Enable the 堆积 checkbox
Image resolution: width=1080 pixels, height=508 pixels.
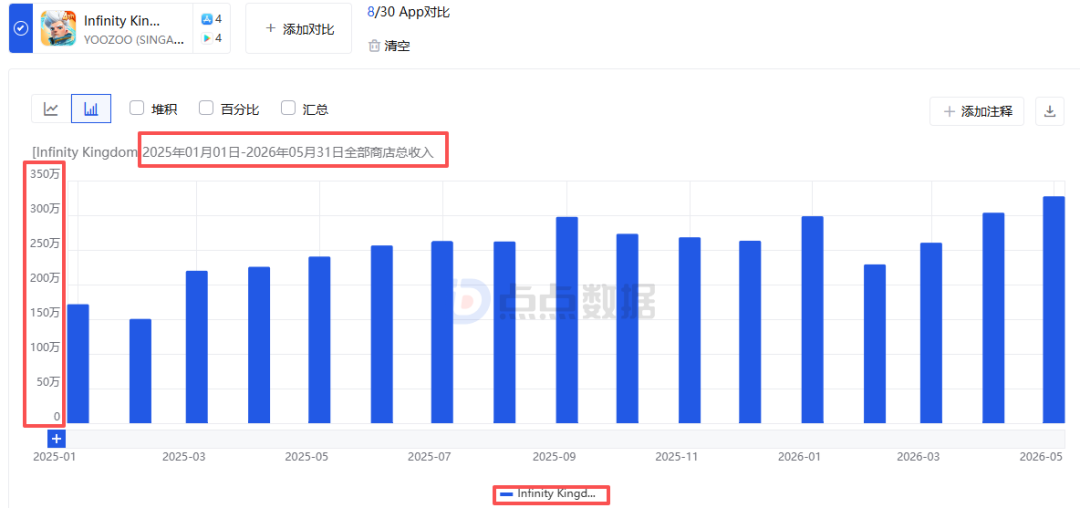point(136,108)
